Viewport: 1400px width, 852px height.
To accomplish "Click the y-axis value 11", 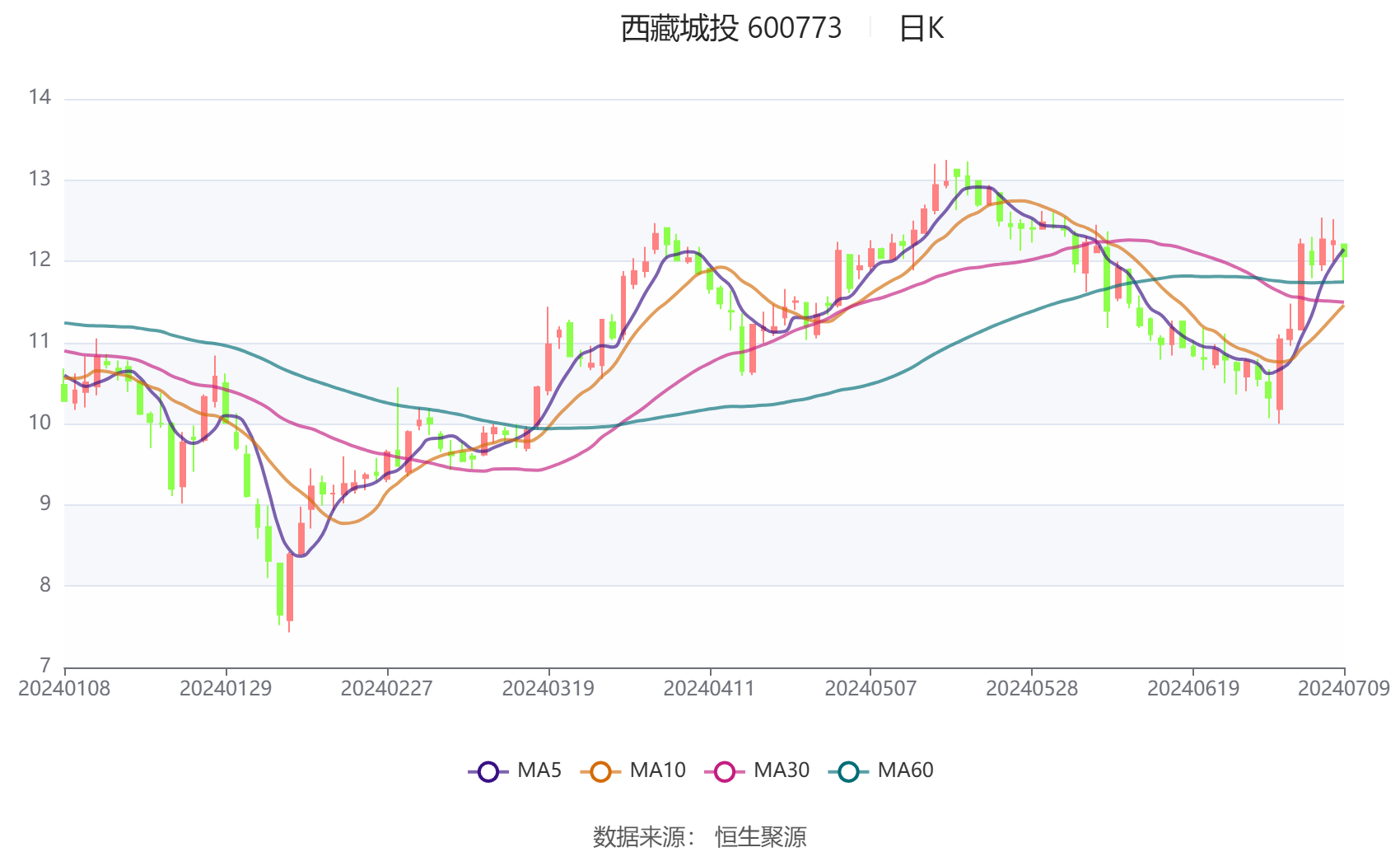I will tap(40, 342).
